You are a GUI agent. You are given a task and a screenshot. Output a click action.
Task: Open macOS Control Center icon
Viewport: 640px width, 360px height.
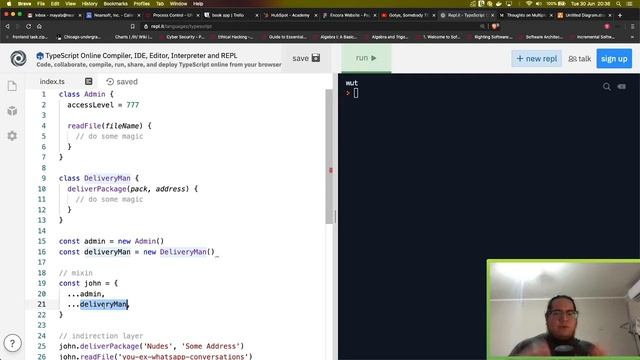630,4
